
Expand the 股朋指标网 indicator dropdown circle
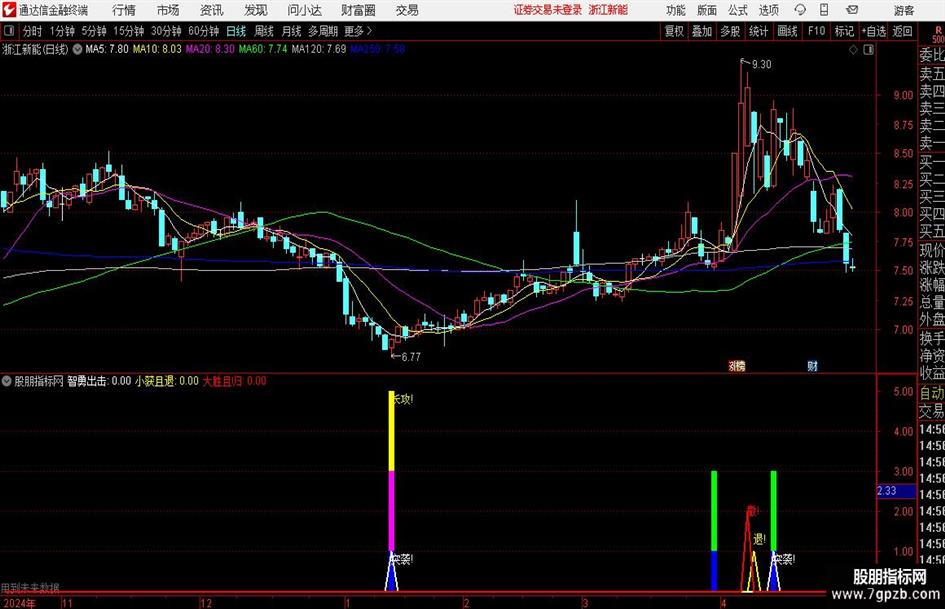7,380
